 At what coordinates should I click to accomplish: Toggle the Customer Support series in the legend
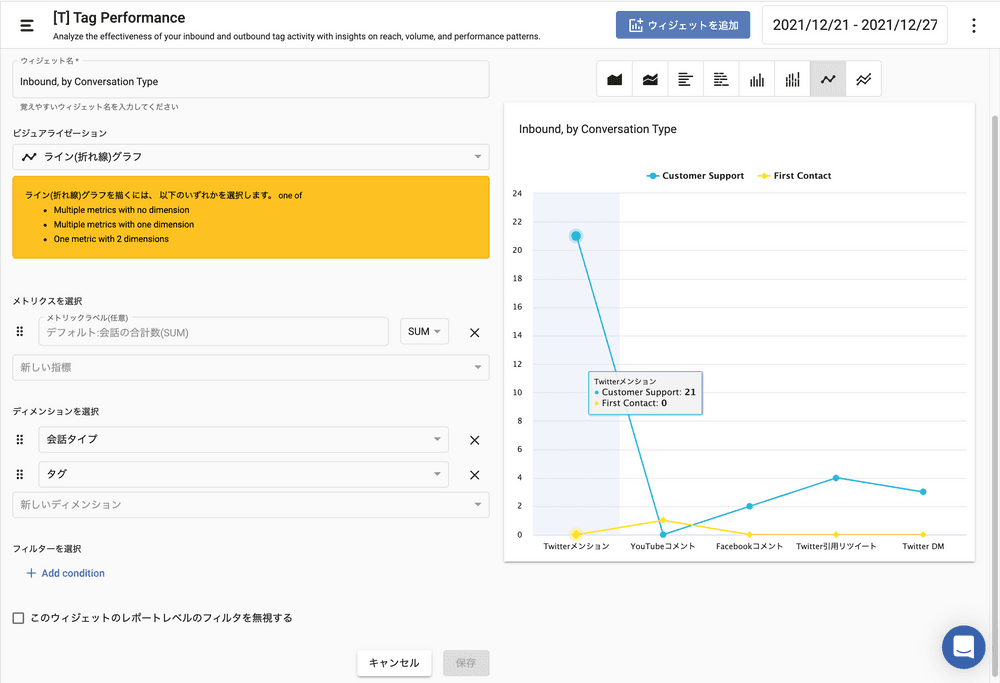coord(695,176)
